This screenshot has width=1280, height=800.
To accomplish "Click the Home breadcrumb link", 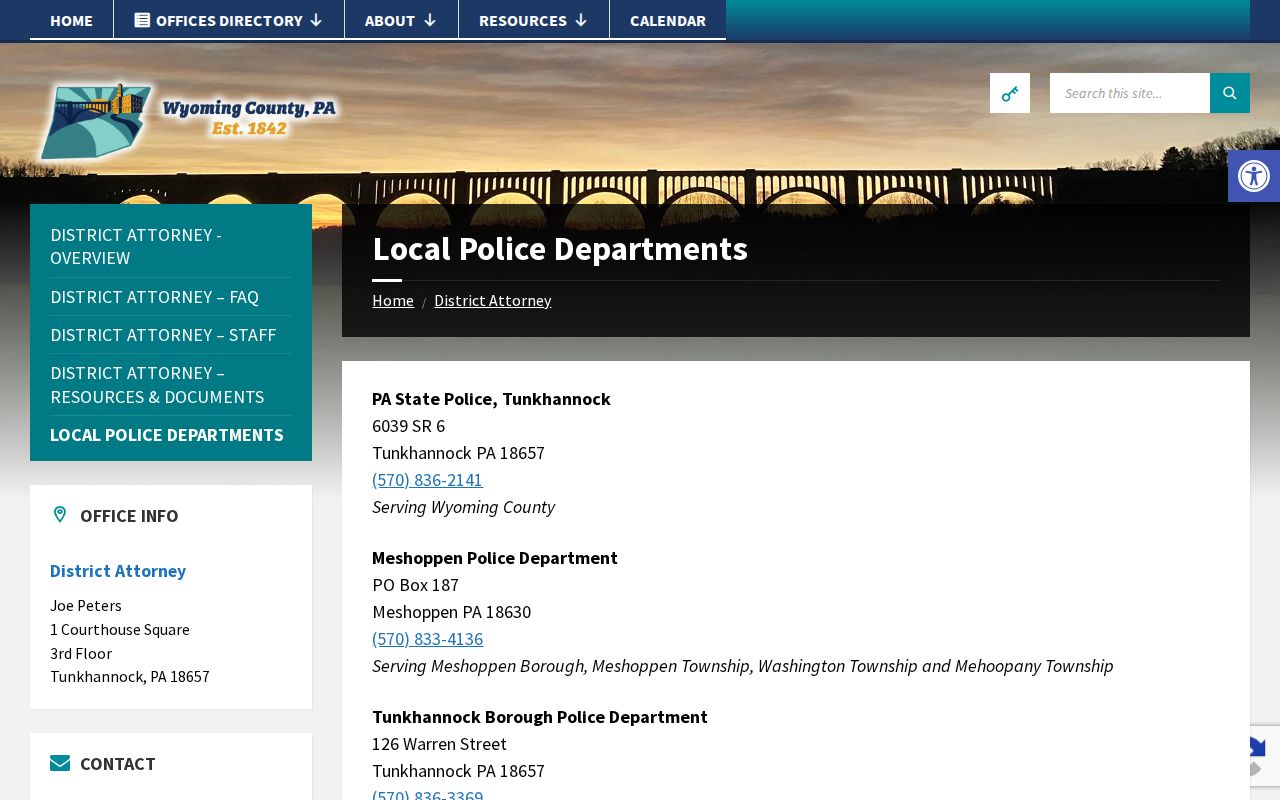I will coord(393,300).
